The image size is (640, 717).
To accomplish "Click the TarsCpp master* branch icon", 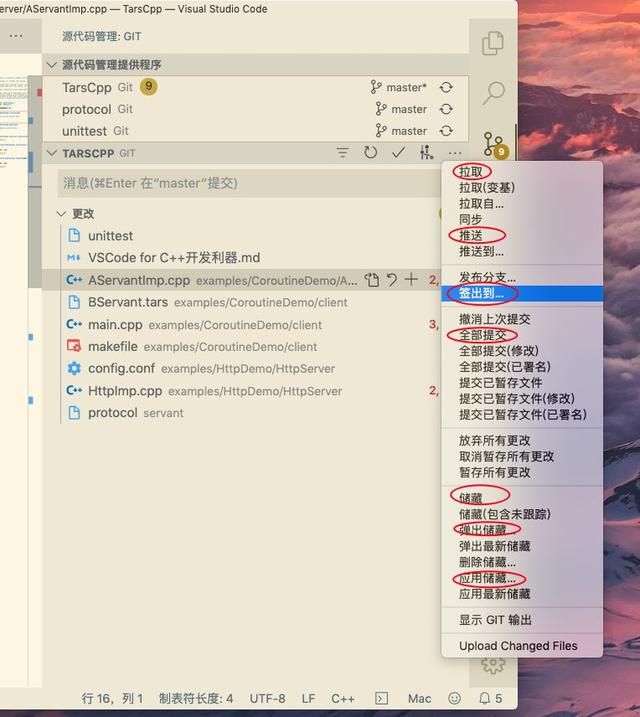I will coord(376,87).
